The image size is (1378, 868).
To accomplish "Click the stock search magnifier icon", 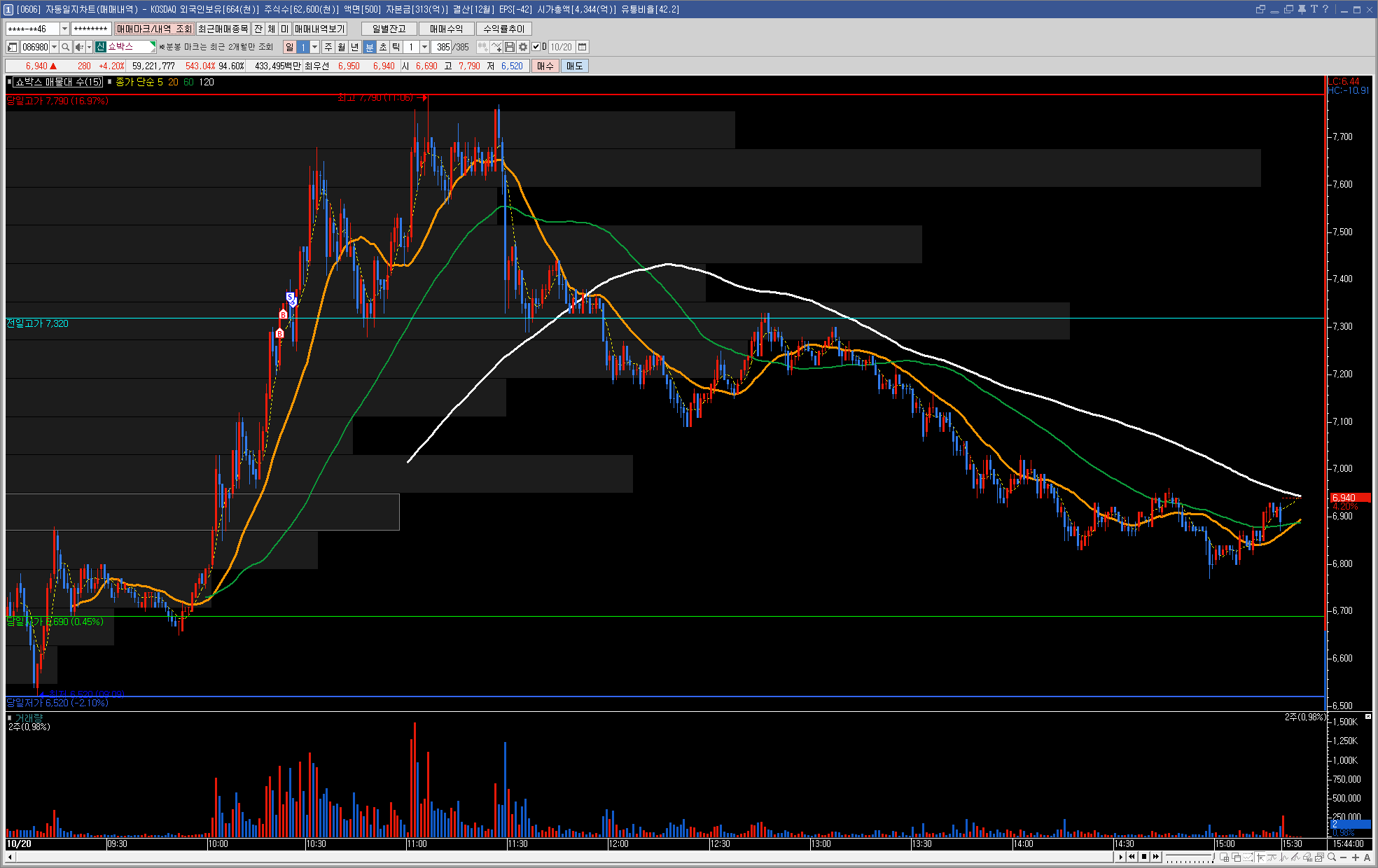I will [65, 47].
